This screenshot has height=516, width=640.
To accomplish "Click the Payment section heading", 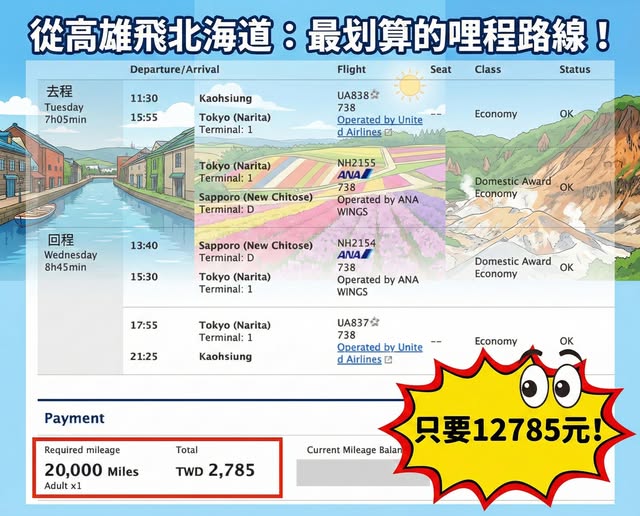I will [x=74, y=418].
